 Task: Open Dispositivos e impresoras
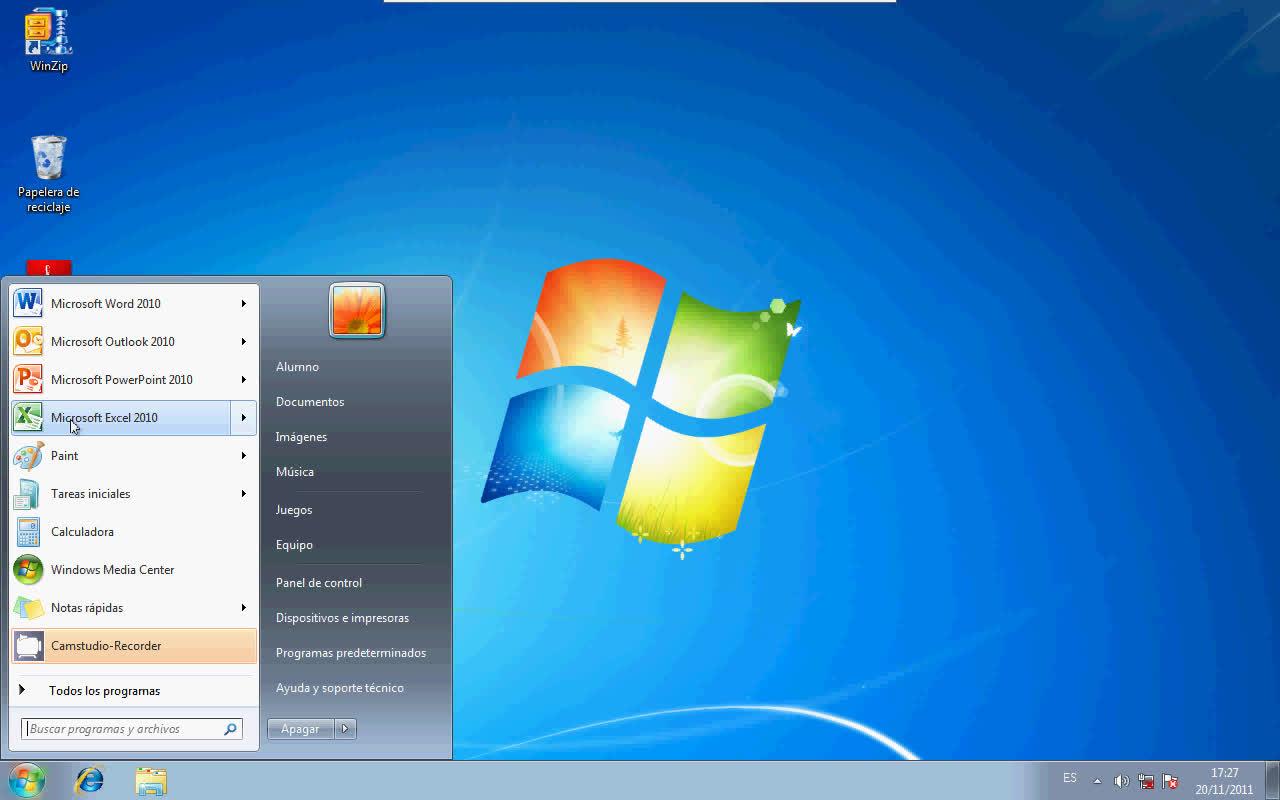click(342, 618)
